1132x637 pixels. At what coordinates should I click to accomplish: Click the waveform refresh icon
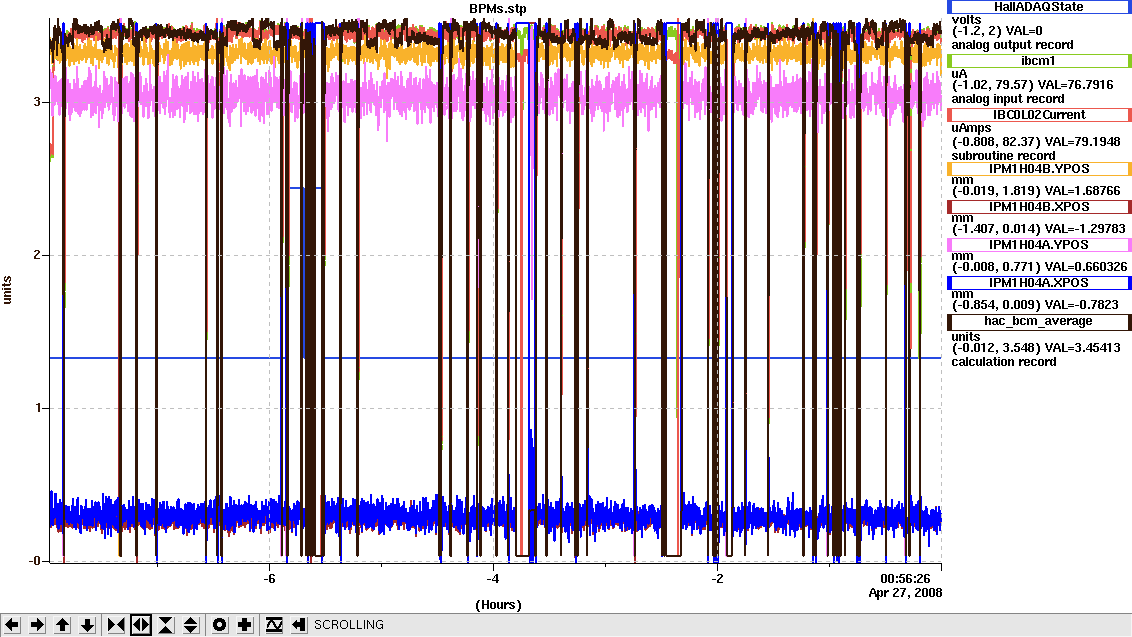coord(274,625)
